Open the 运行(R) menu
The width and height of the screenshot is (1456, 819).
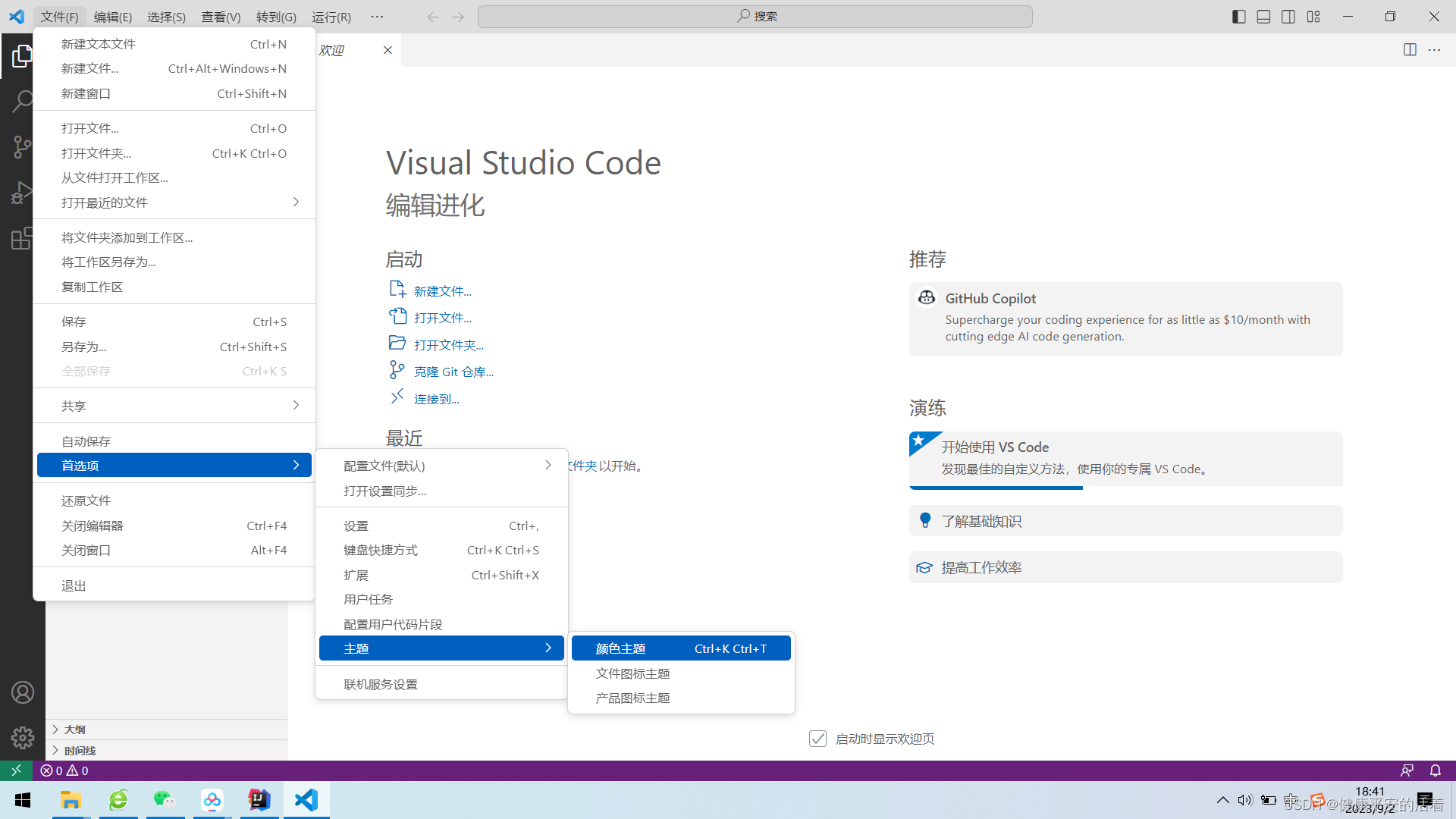[x=331, y=16]
